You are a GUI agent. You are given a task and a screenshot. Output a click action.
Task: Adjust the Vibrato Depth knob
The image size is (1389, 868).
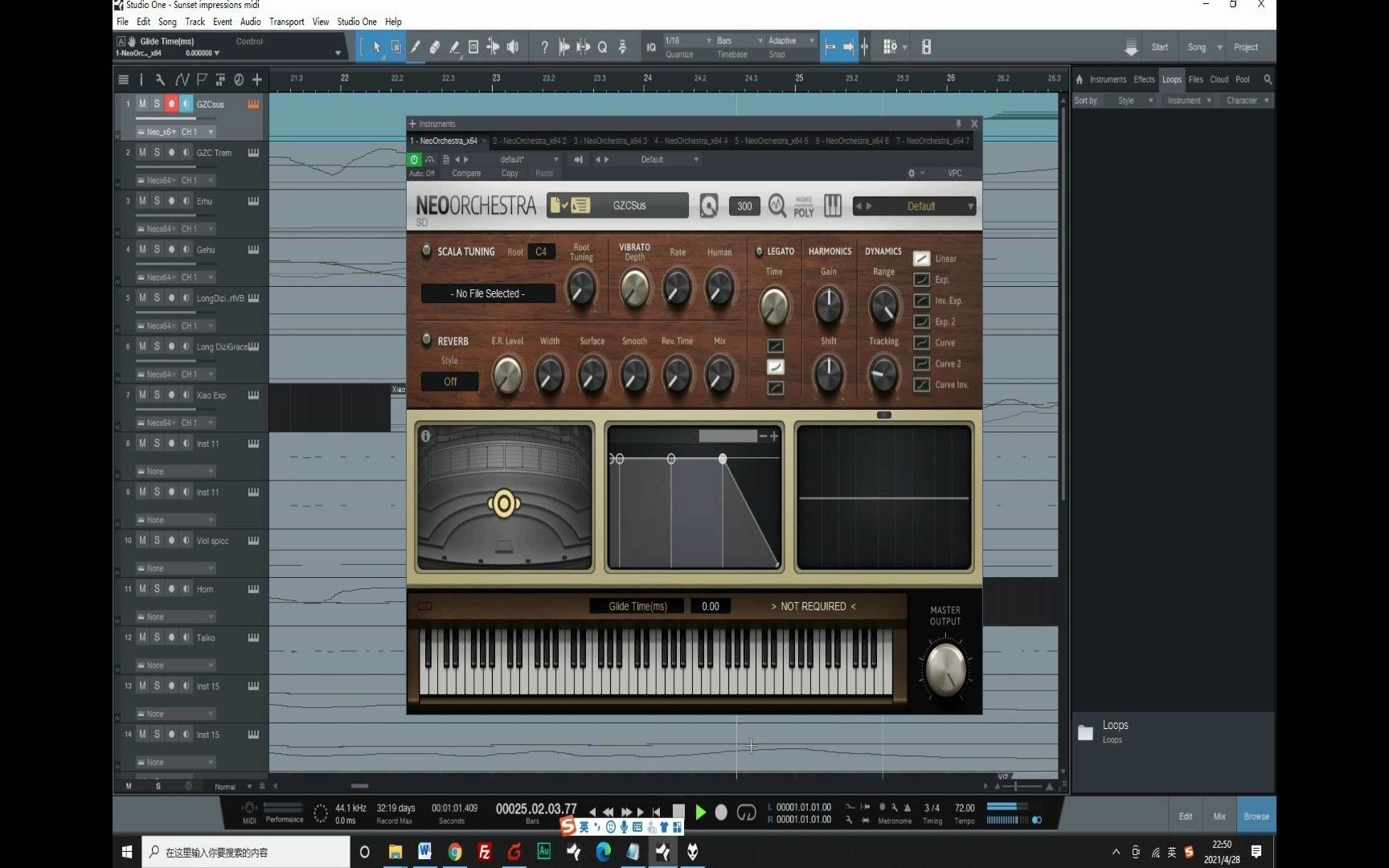click(x=635, y=289)
